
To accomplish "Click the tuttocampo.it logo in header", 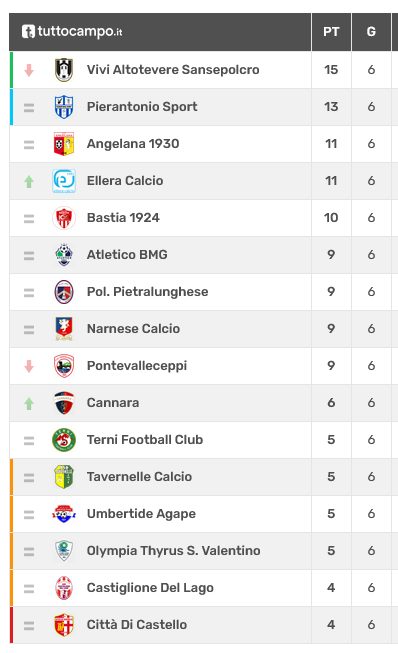I will coord(72,31).
